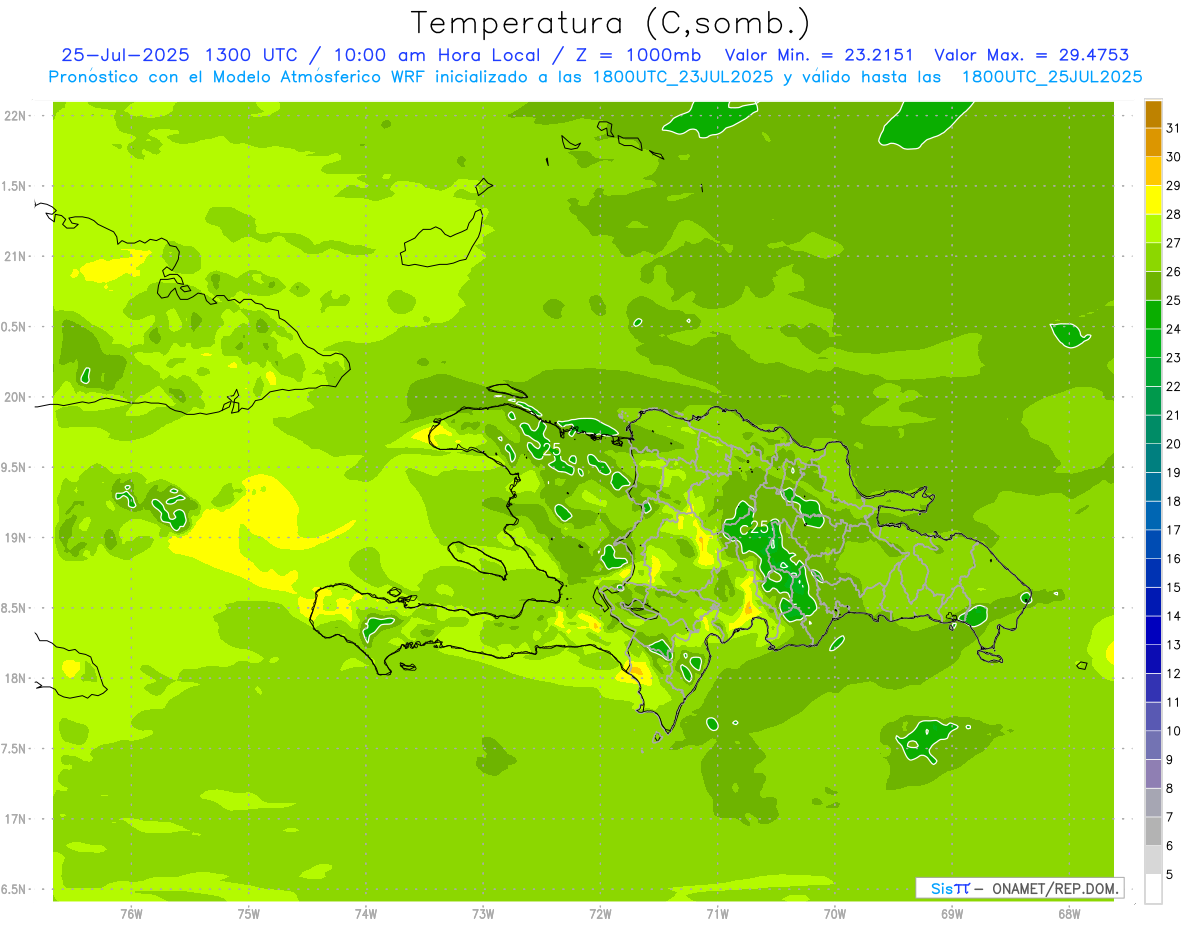Click the '70W' longitude label
Screen dimensions: 1200x927
(835, 914)
